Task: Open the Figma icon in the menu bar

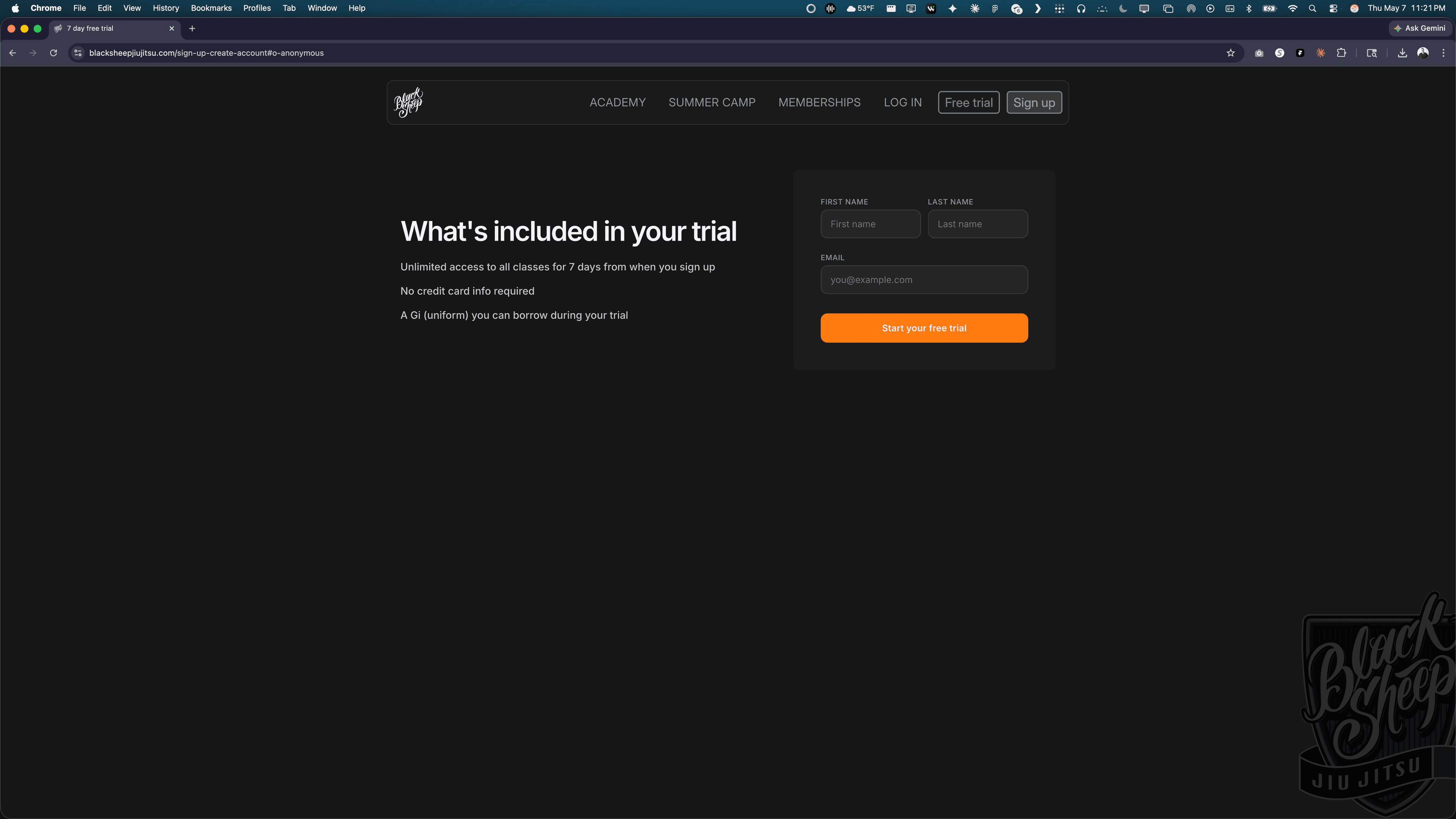Action: point(994,8)
